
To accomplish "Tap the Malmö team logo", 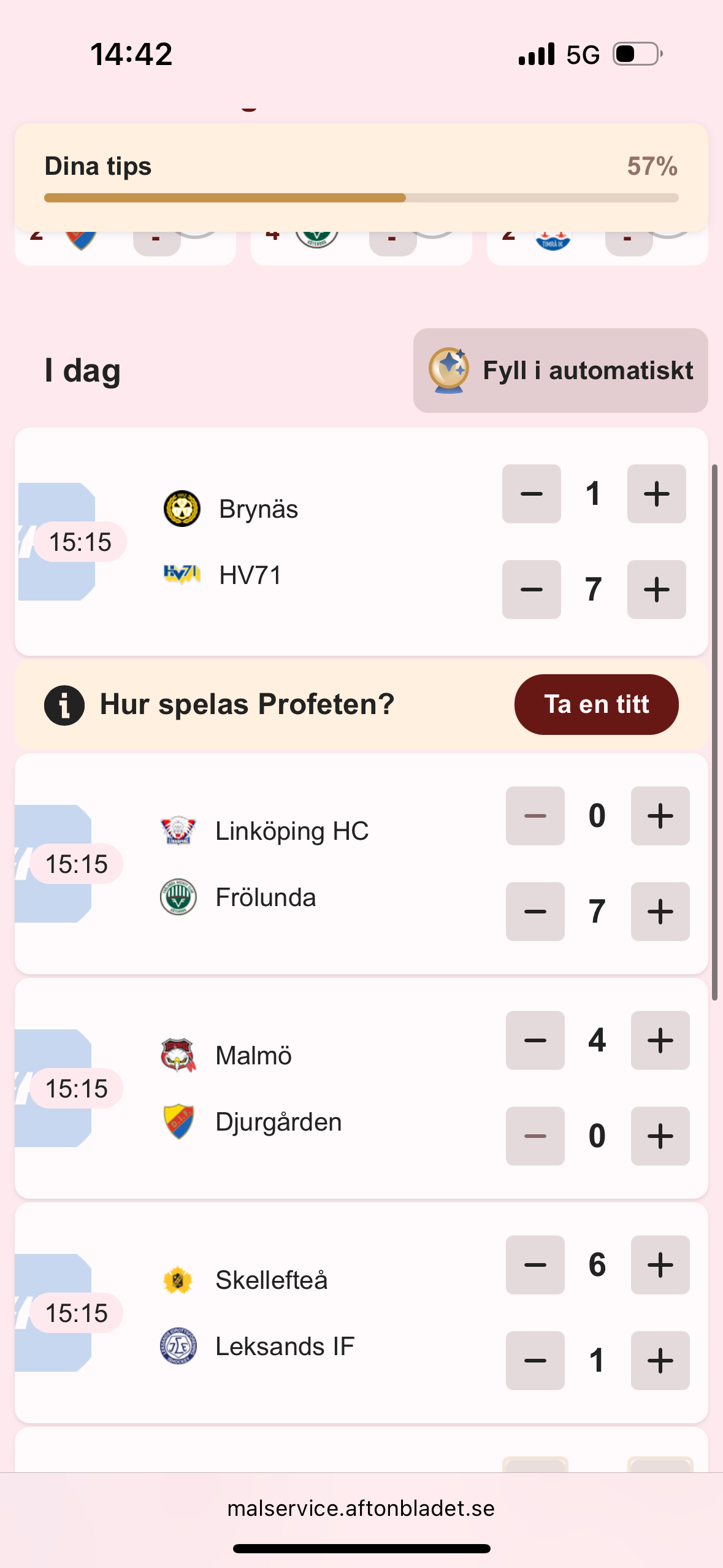I will pyautogui.click(x=178, y=1055).
